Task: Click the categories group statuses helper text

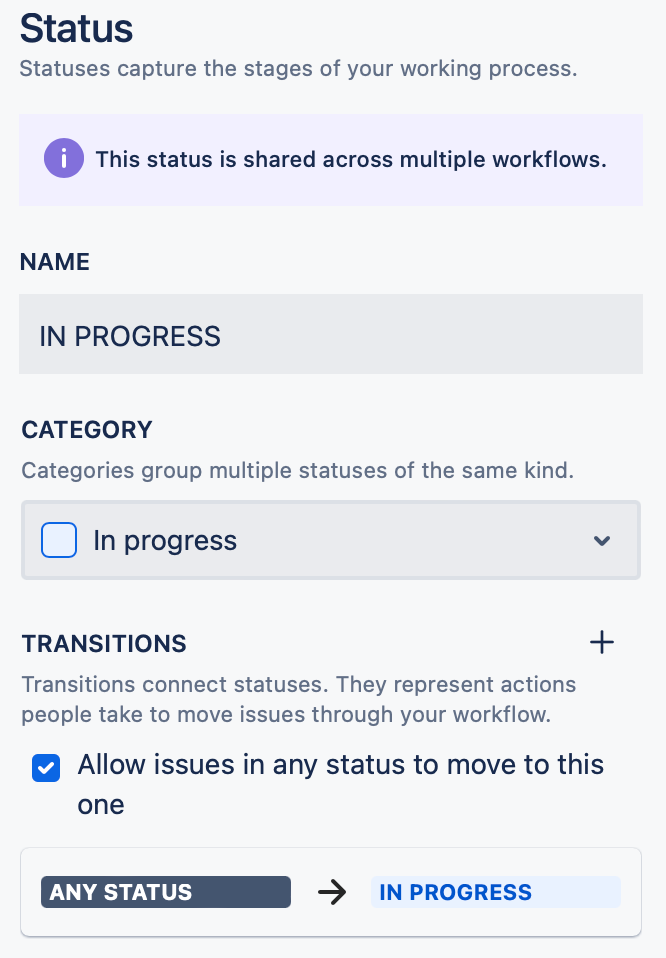Action: (298, 470)
